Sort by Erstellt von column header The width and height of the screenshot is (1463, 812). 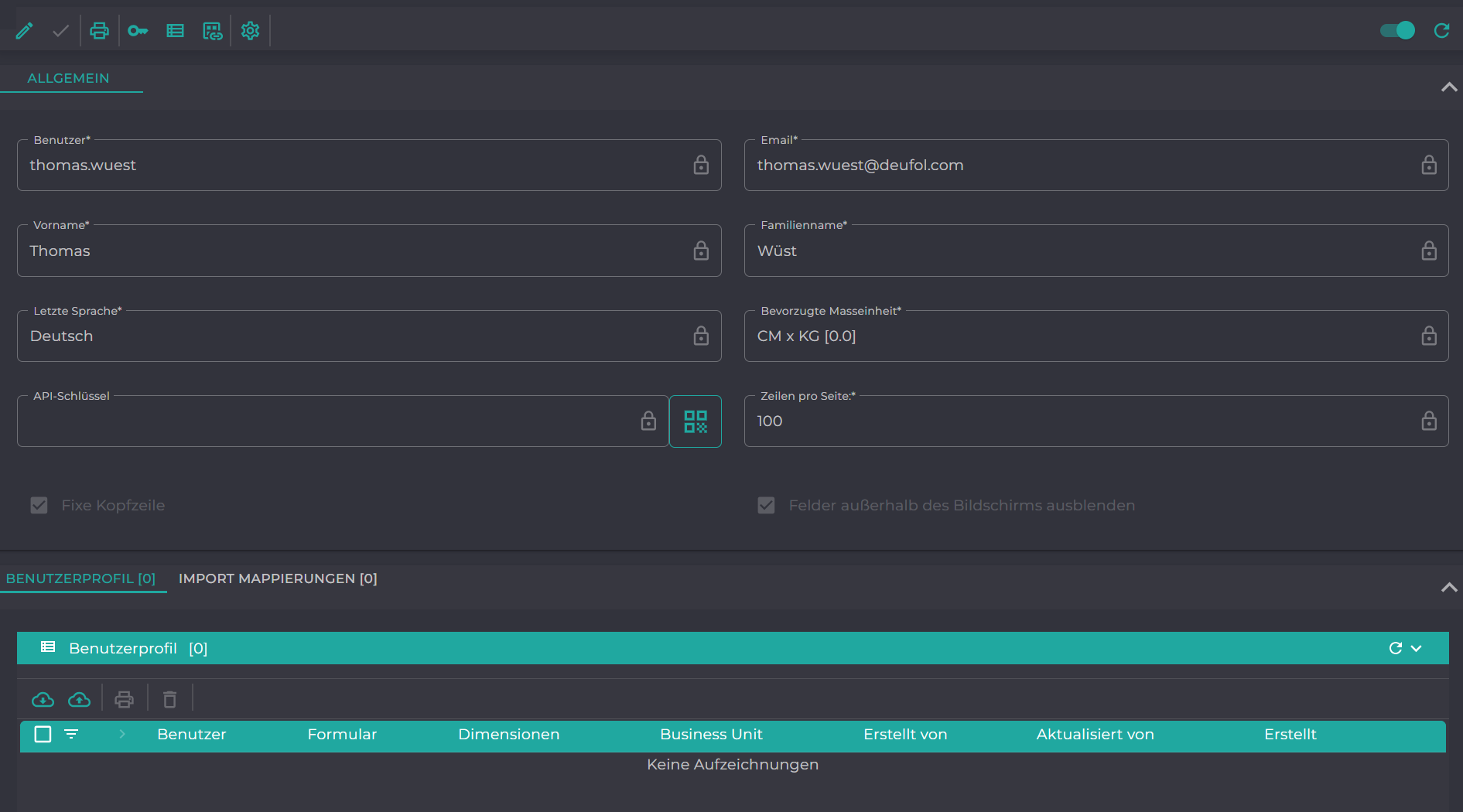tap(905, 734)
